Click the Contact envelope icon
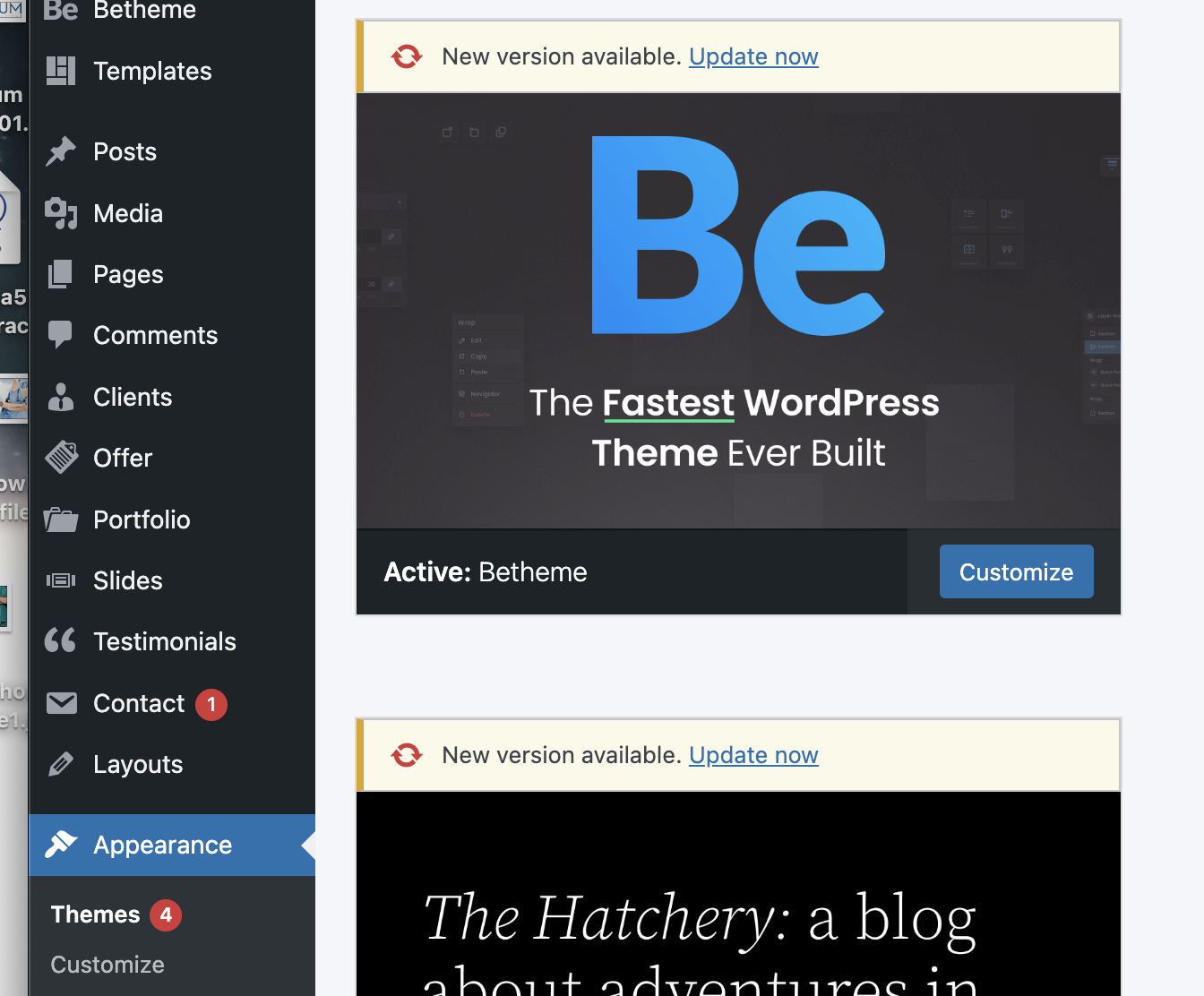This screenshot has width=1204, height=996. click(x=61, y=703)
